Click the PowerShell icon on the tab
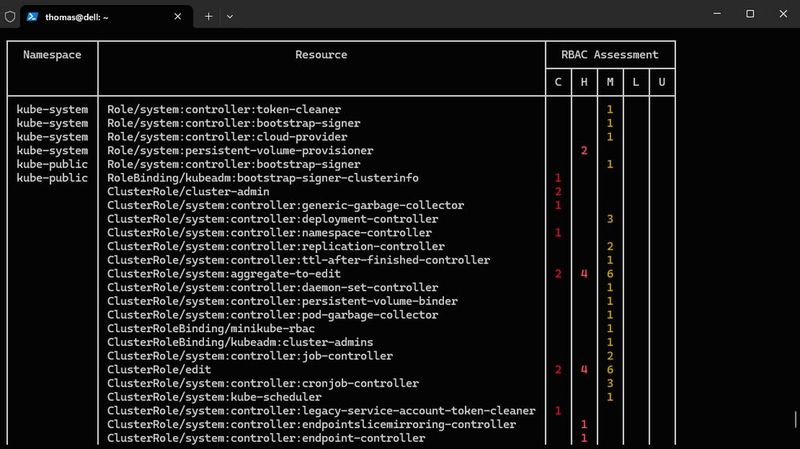The image size is (800, 449). (33, 17)
